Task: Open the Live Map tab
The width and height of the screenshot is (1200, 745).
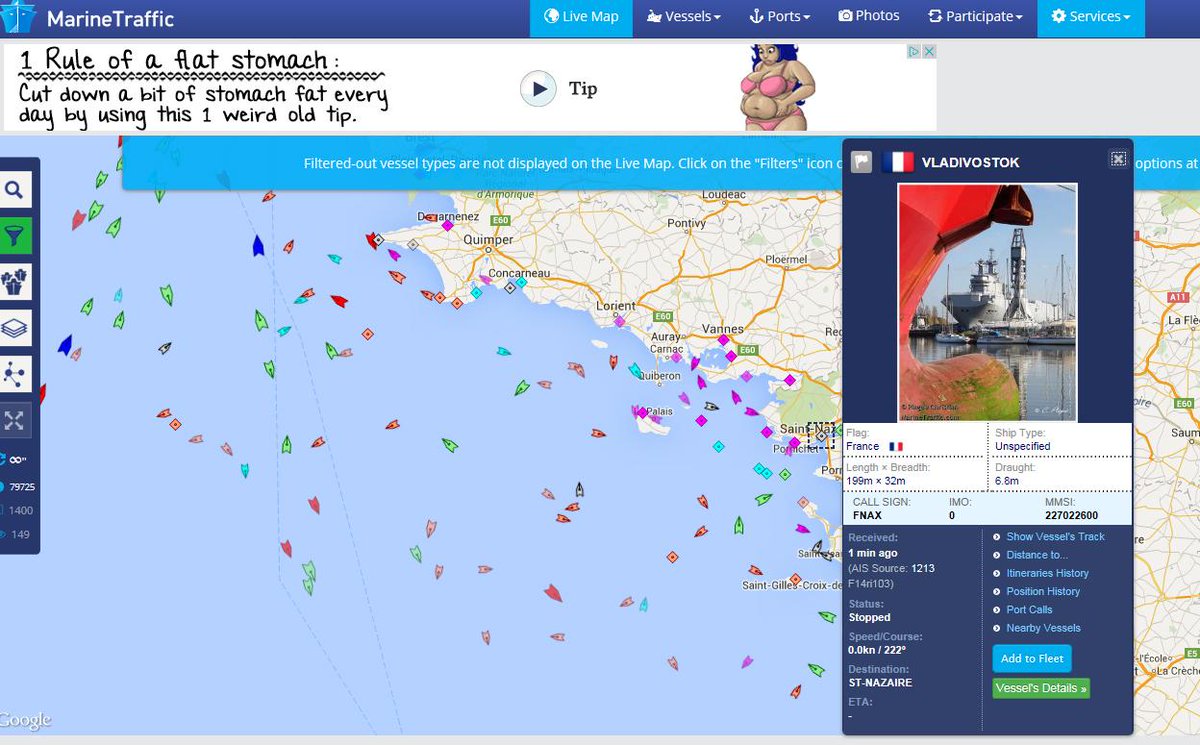Action: tap(581, 17)
